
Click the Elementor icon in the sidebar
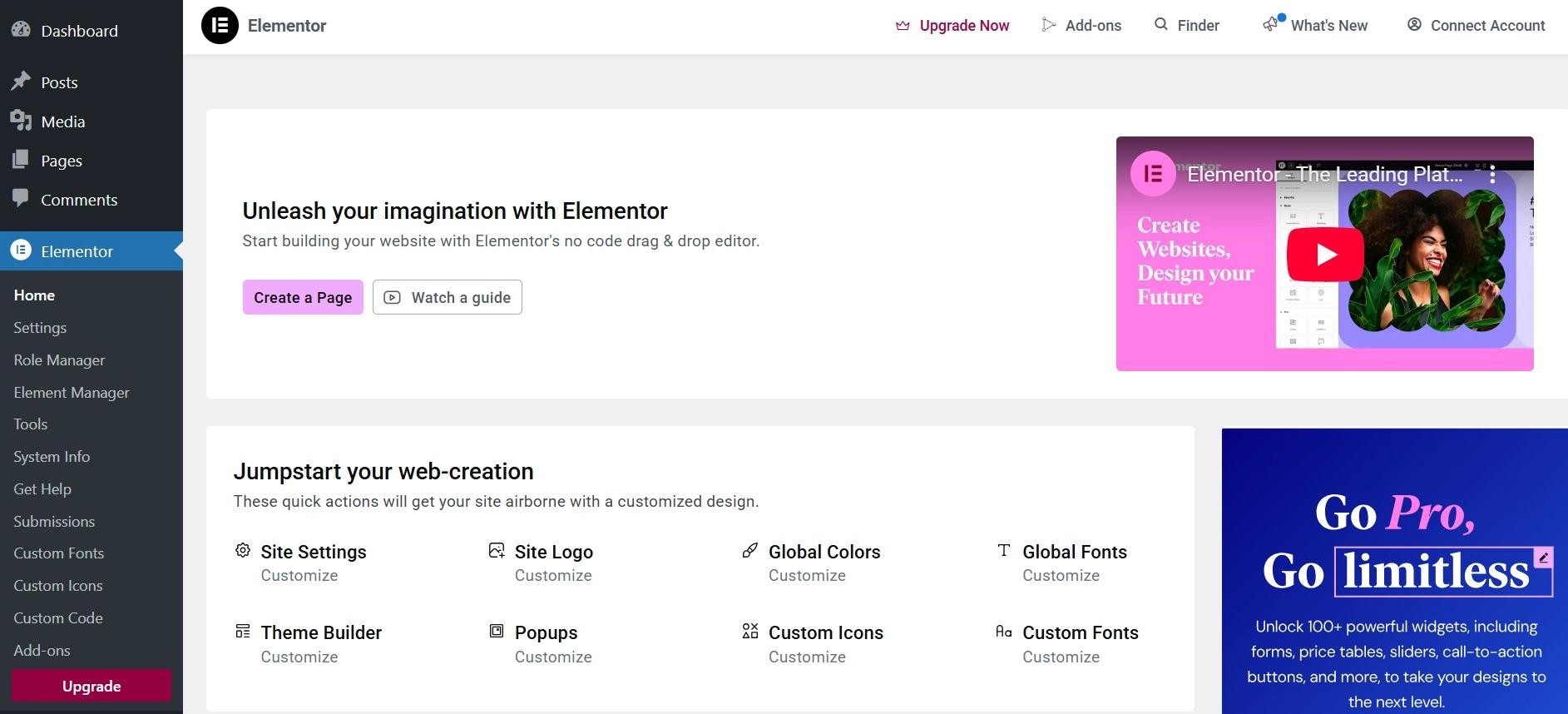point(21,250)
